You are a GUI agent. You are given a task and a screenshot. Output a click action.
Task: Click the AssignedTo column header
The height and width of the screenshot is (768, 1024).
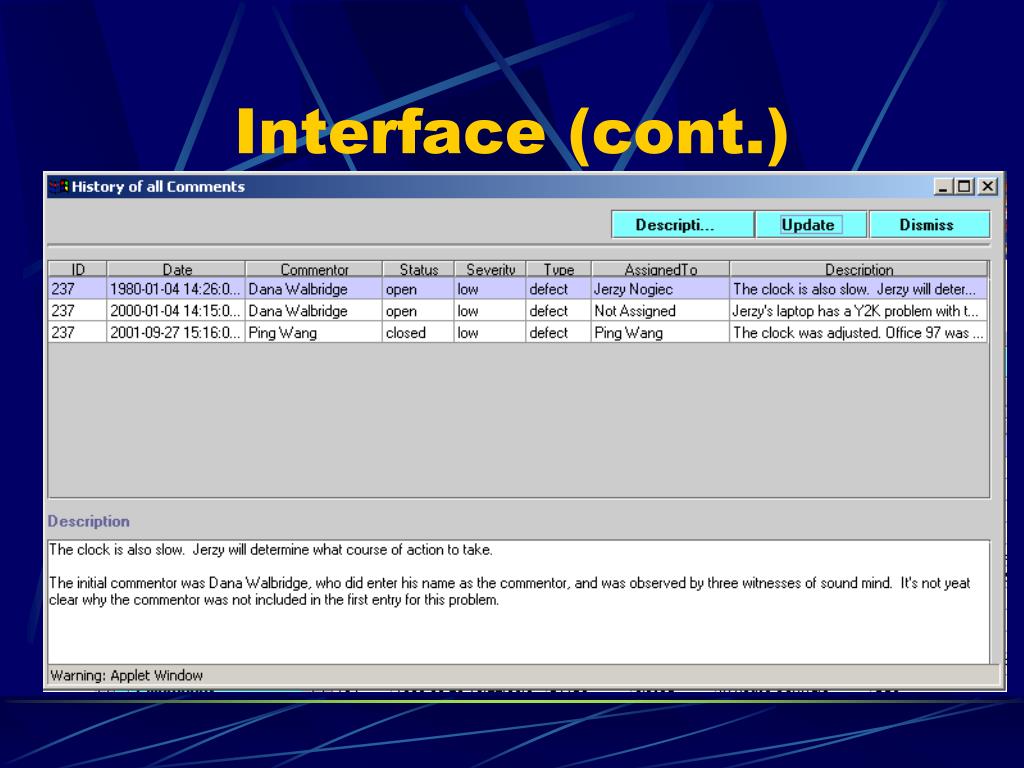pyautogui.click(x=660, y=269)
